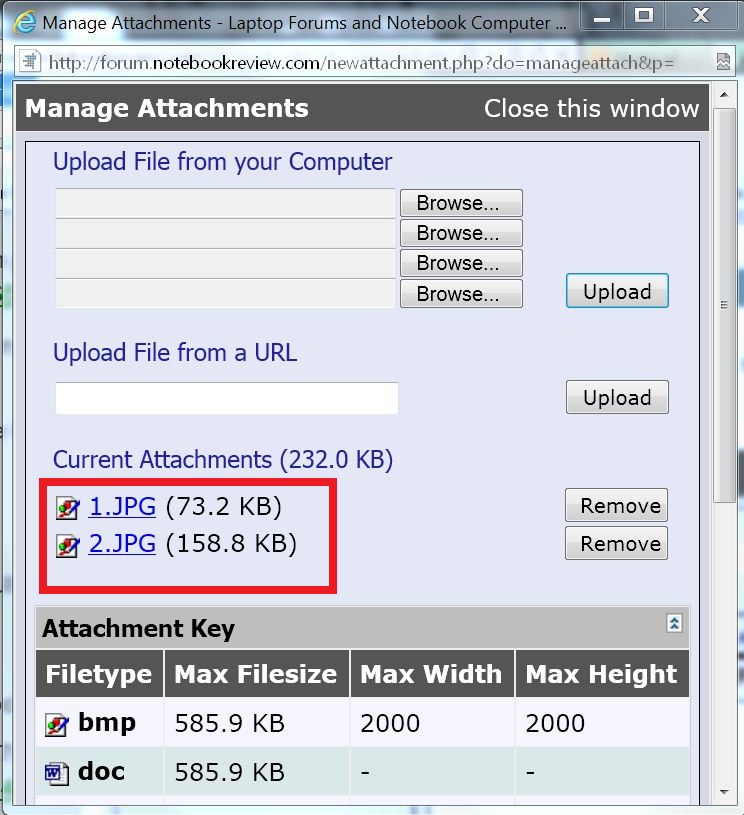744x815 pixels.
Task: Click the (158.8 KB) size text
Action: (x=231, y=544)
